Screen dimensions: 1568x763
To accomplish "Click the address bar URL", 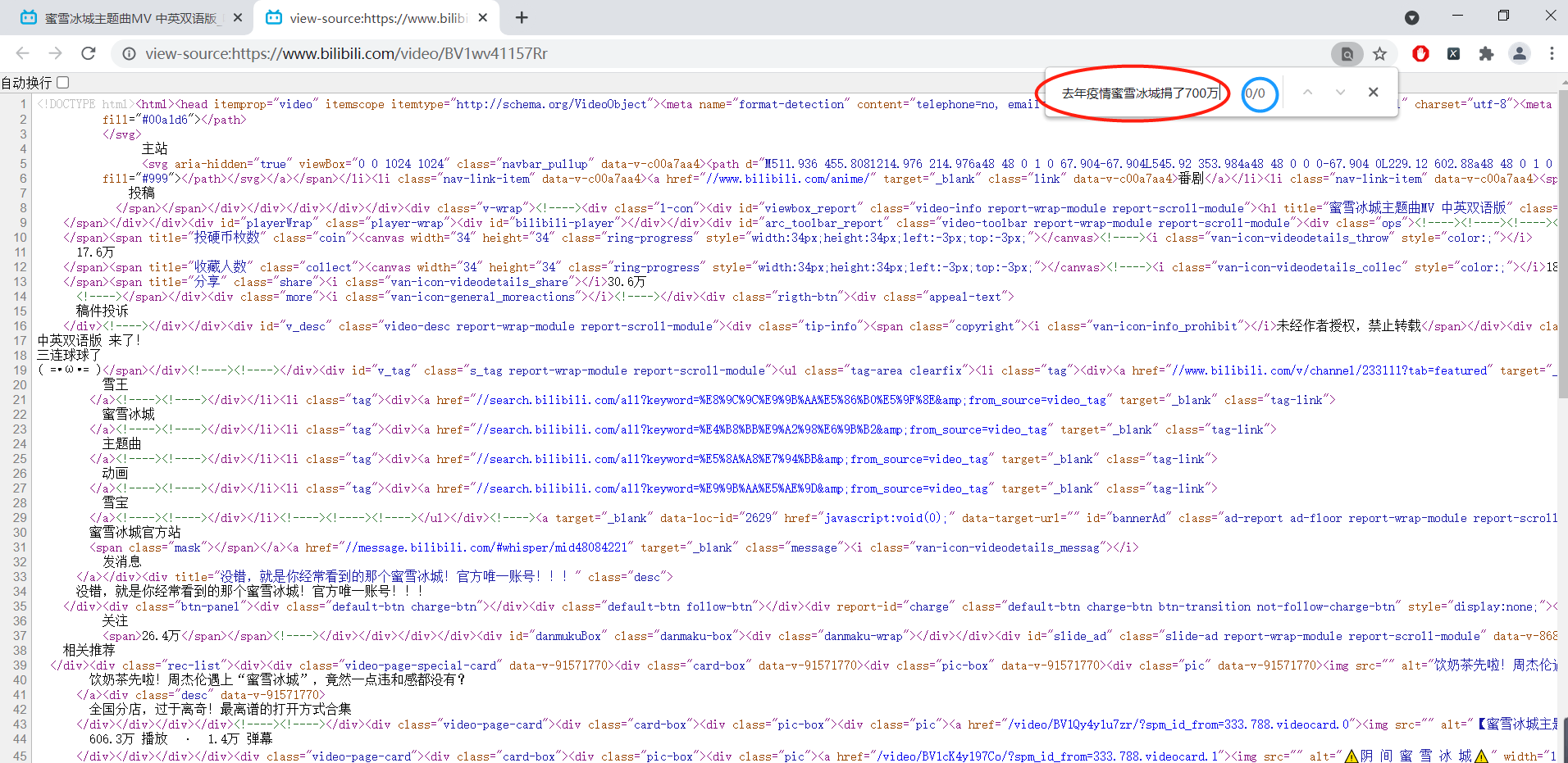I will (346, 53).
